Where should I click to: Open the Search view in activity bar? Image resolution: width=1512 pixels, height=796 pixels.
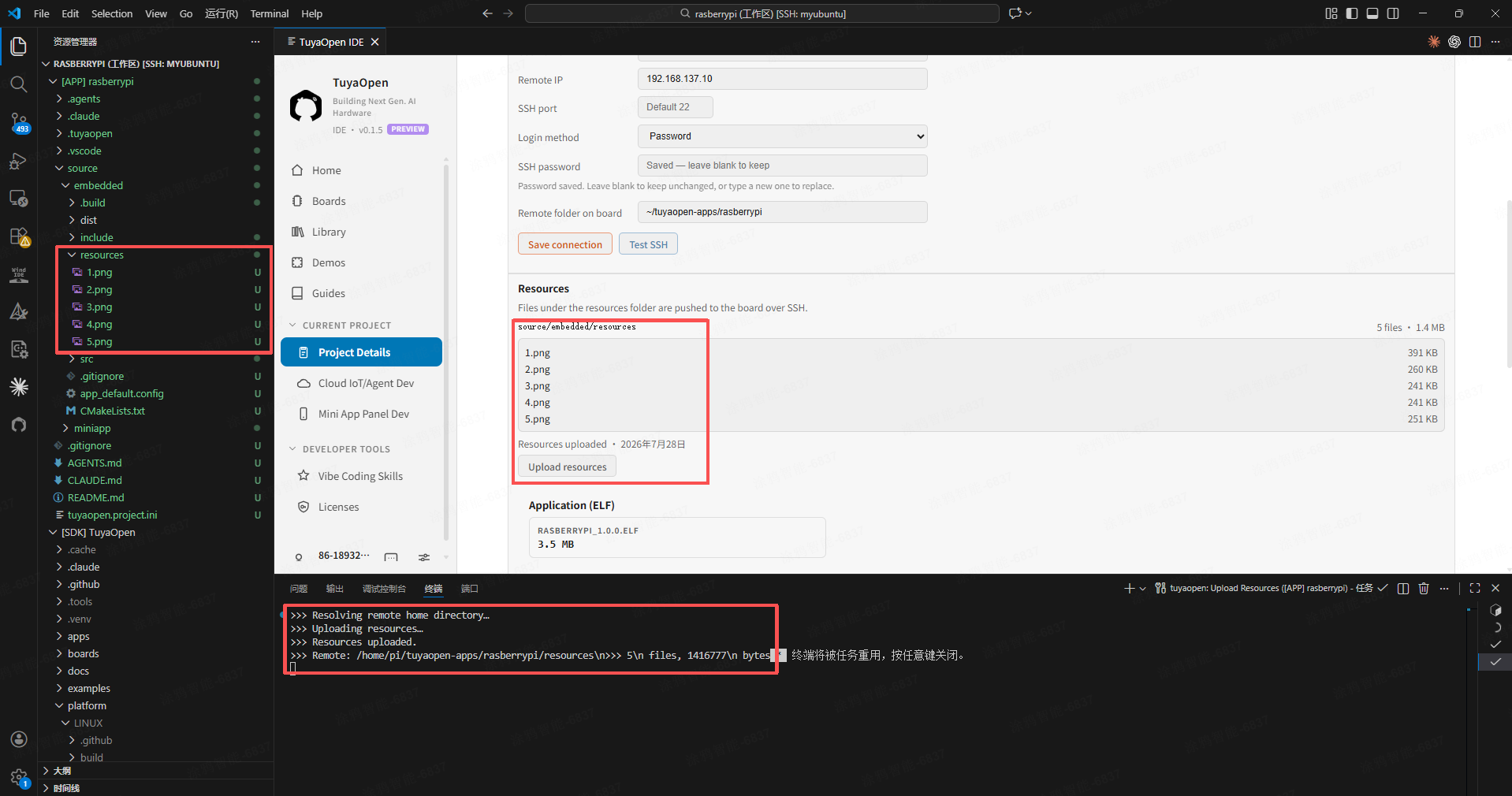(x=19, y=84)
